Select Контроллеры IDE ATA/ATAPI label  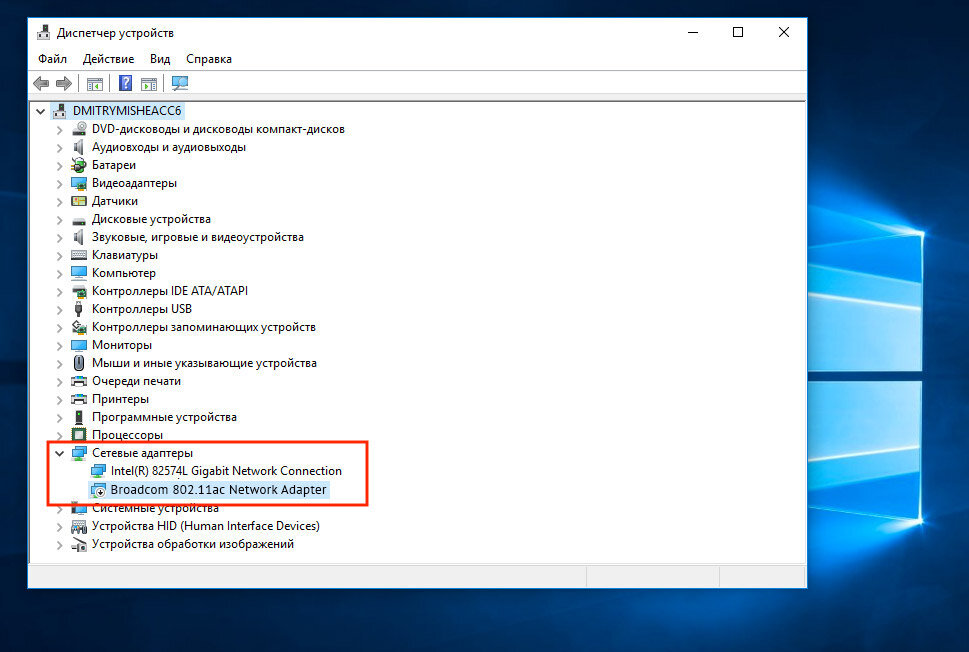click(170, 290)
